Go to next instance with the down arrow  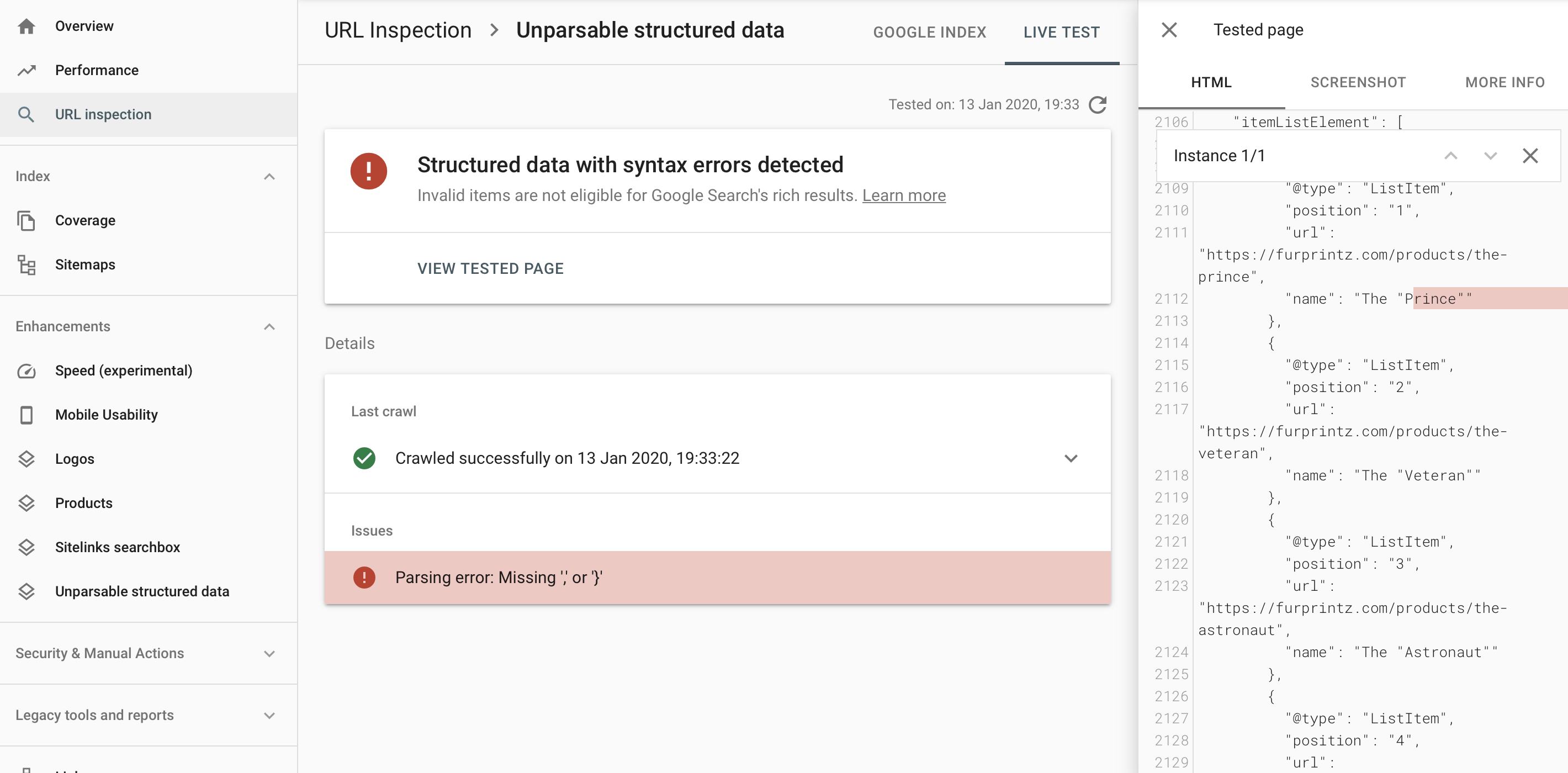(1490, 156)
